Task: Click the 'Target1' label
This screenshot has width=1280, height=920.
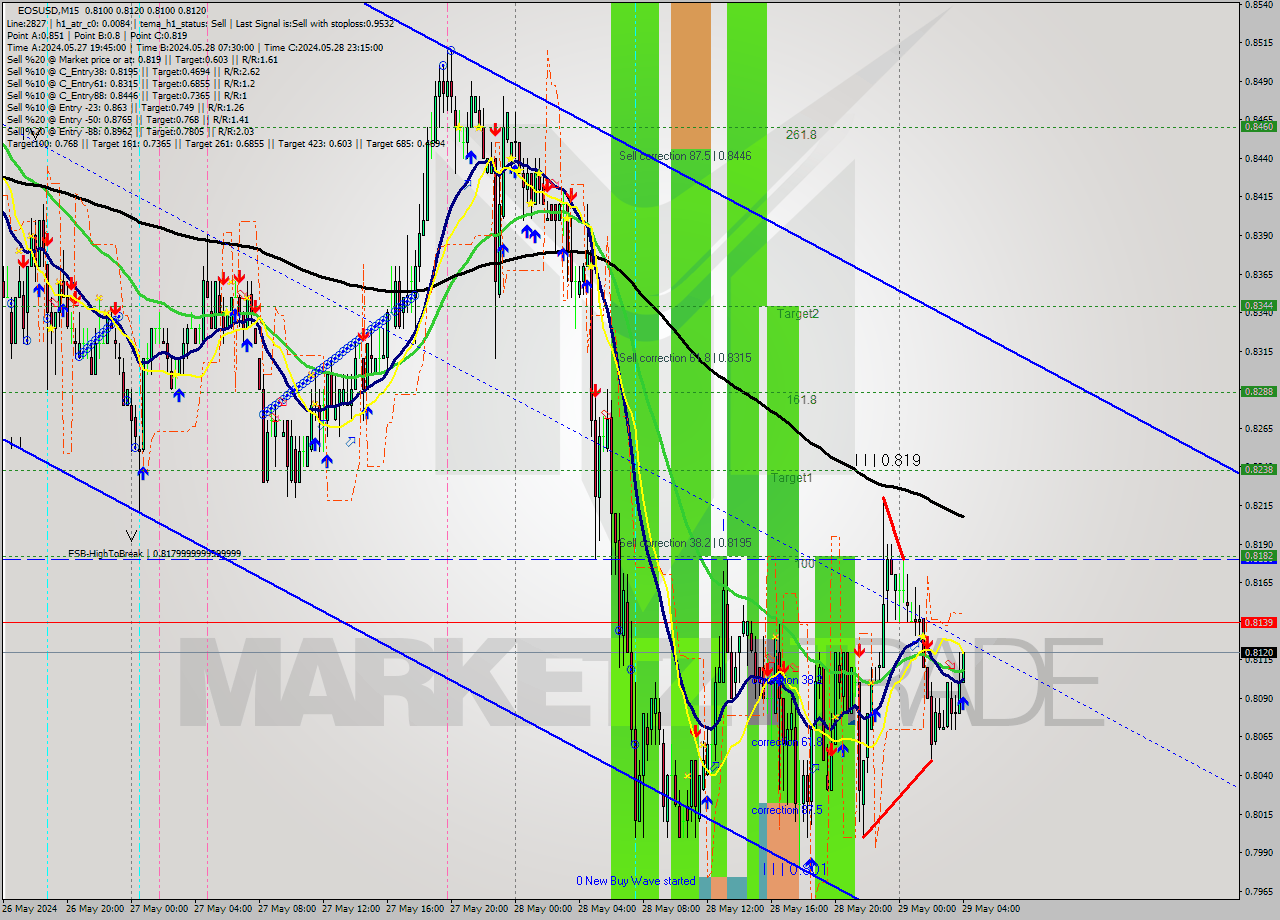Action: pyautogui.click(x=791, y=478)
